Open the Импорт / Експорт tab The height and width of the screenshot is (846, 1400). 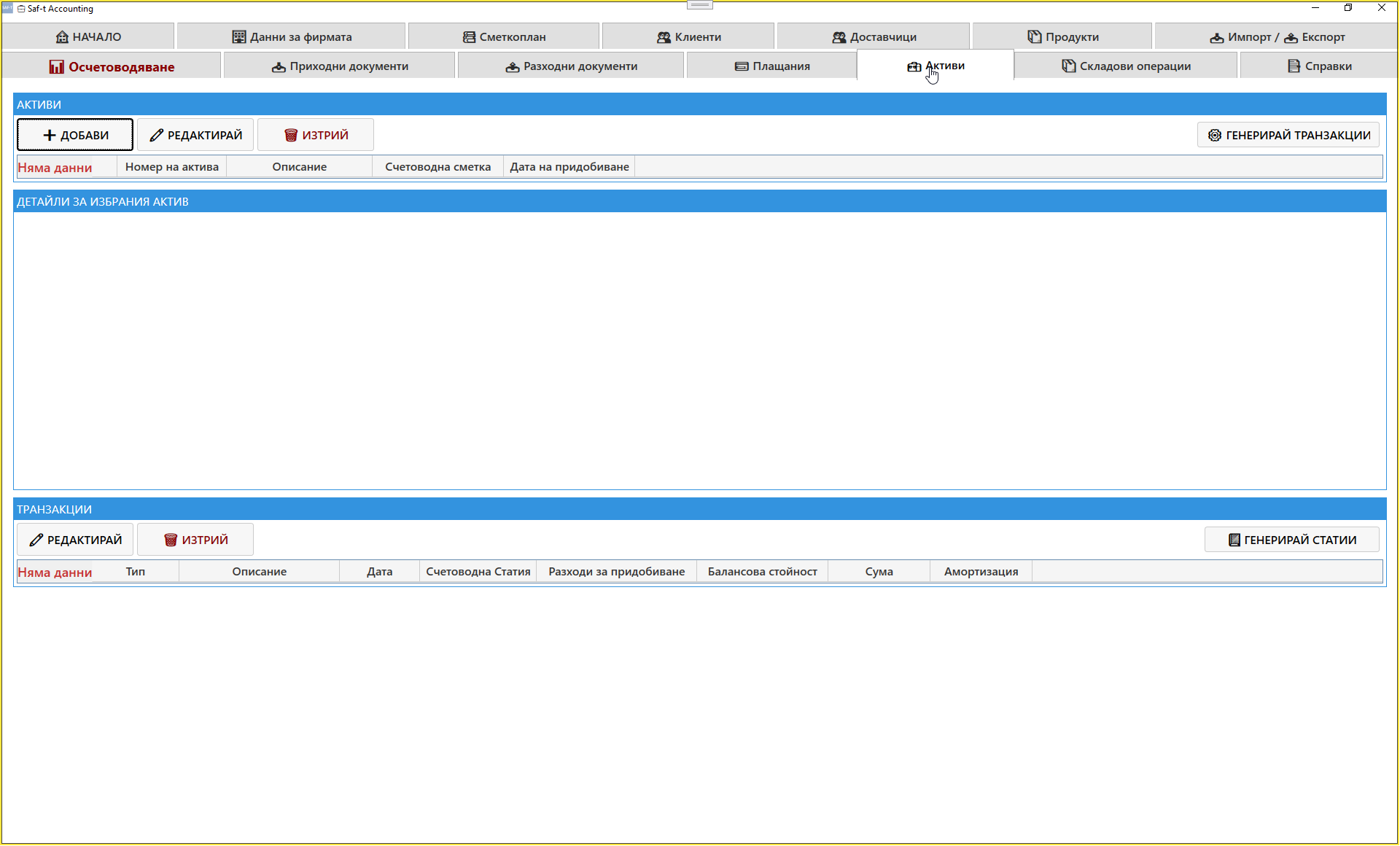[x=1277, y=36]
